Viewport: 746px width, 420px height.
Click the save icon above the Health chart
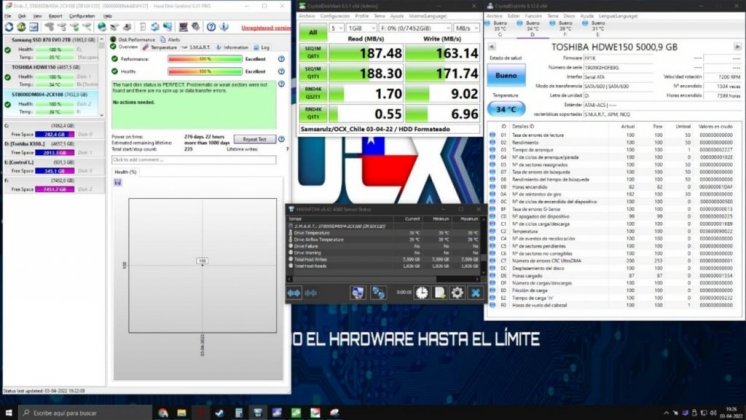(118, 183)
